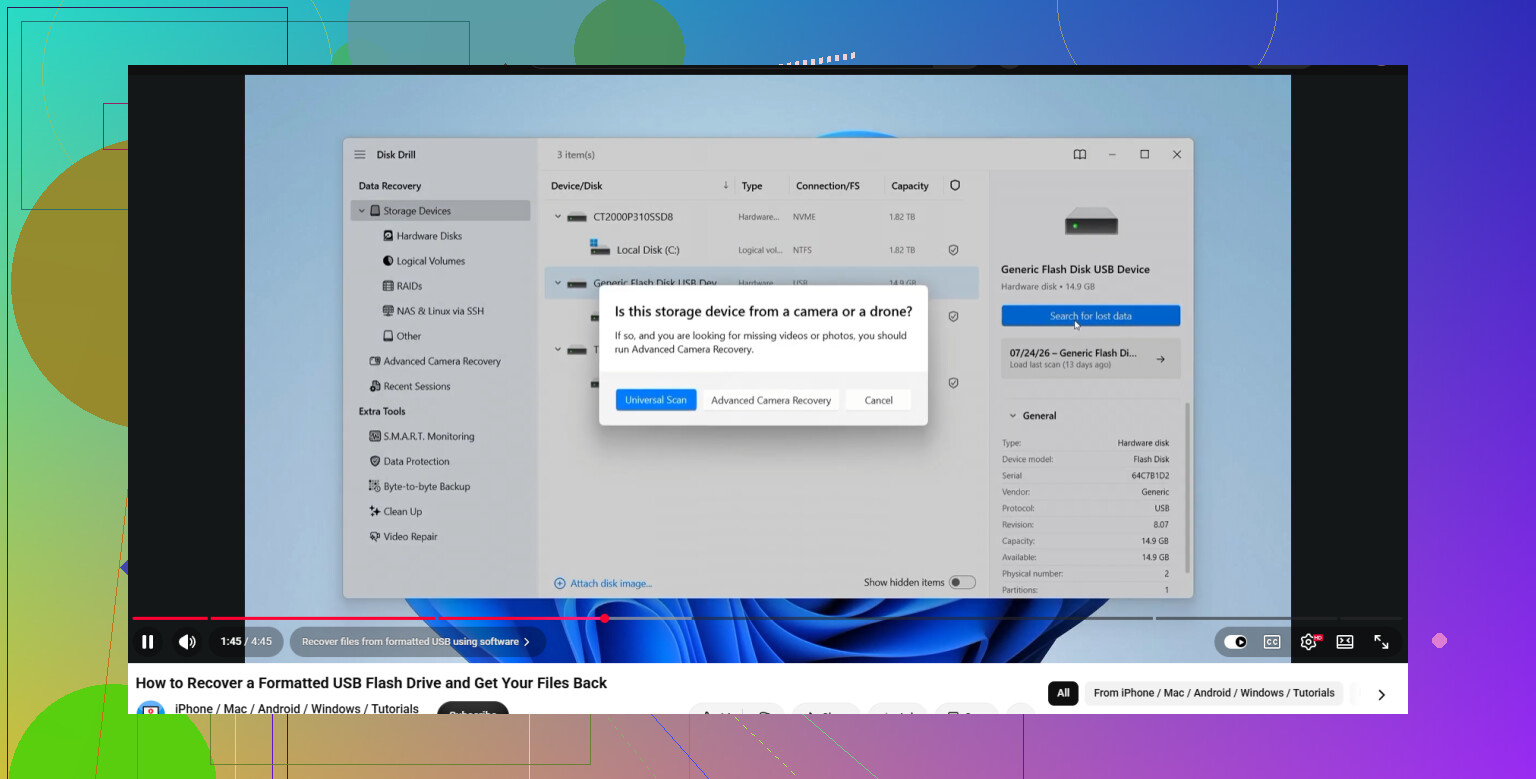
Task: Open S.M.A.R.T. Monitoring from Extra Tools
Action: click(429, 436)
